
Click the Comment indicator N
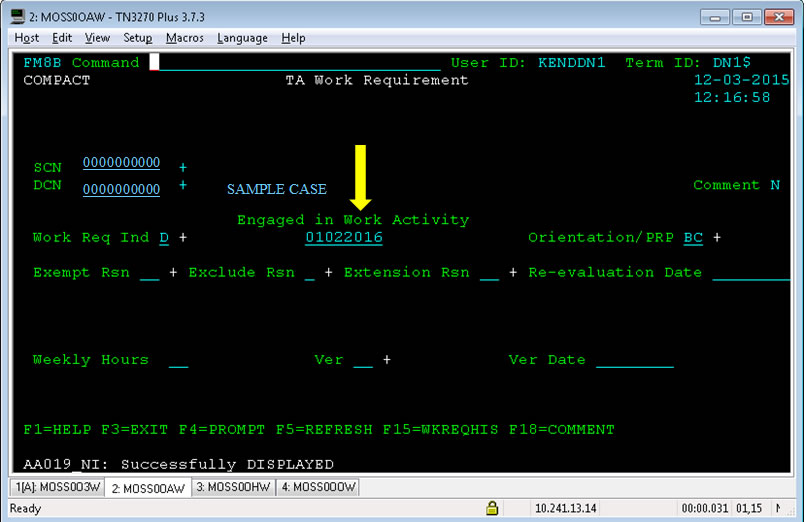point(775,185)
